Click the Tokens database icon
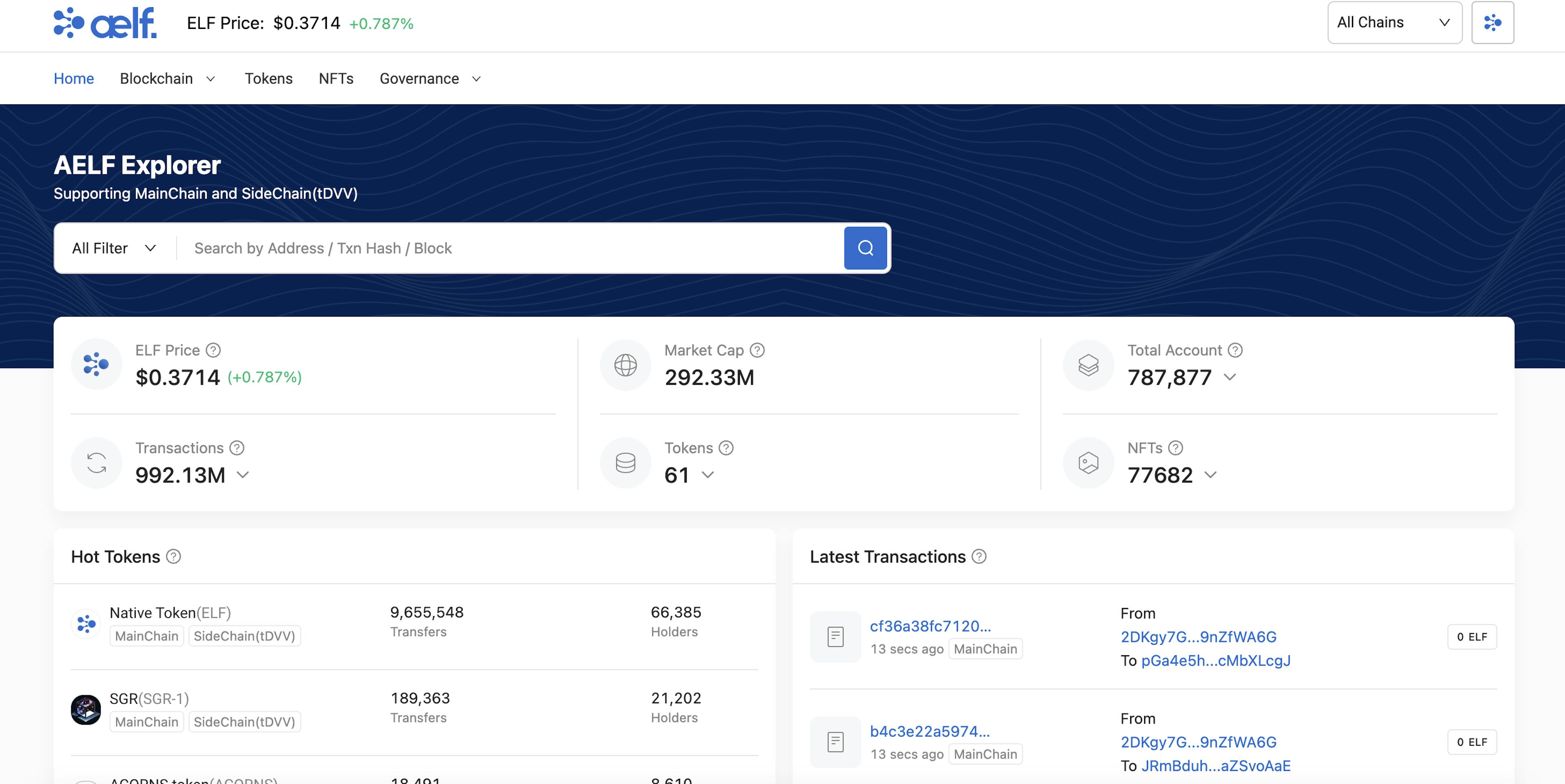The image size is (1565, 784). click(x=625, y=463)
